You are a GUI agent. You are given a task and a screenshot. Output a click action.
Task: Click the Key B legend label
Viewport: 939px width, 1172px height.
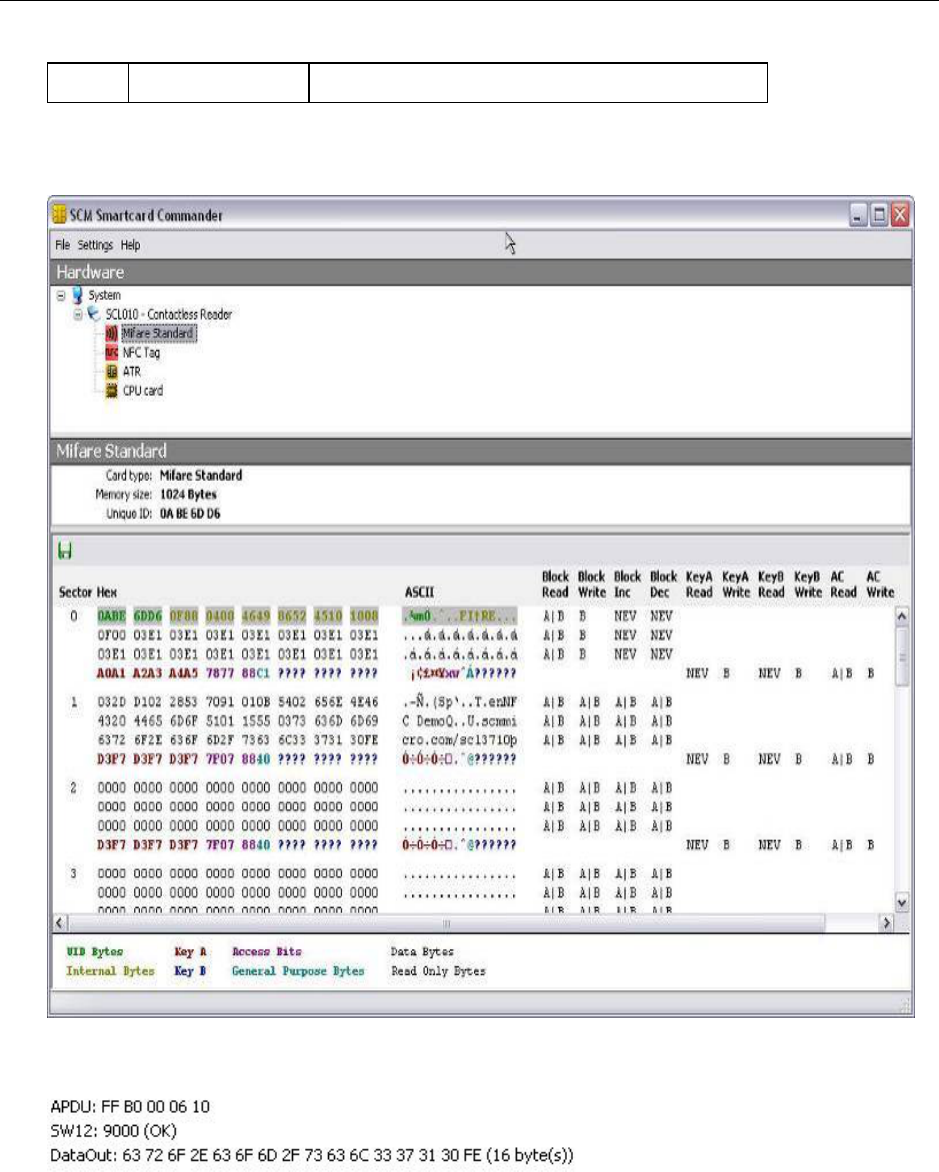[191, 971]
